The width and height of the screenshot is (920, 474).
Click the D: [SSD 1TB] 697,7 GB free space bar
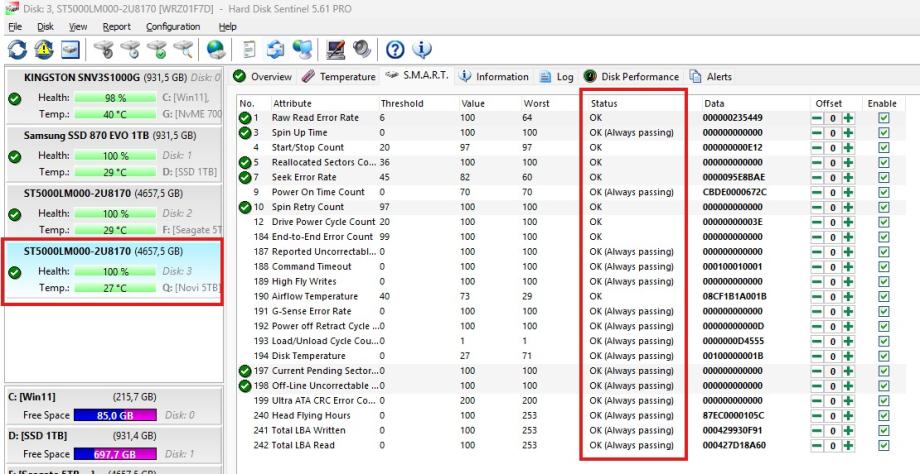115,454
